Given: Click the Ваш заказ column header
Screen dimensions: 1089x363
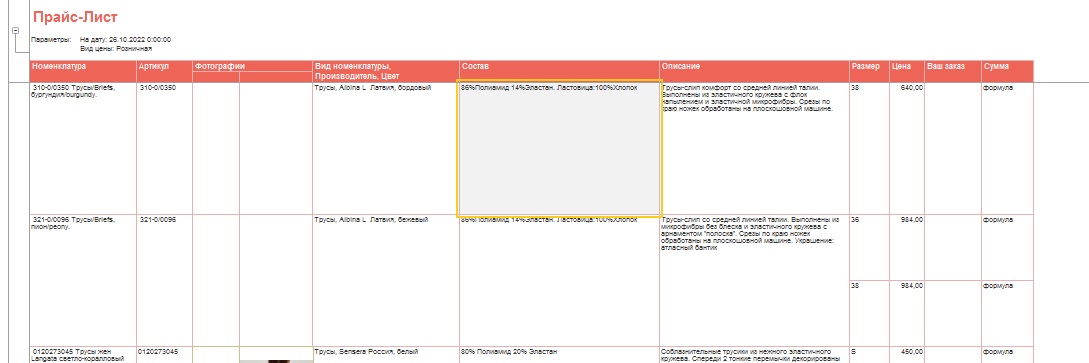Looking at the screenshot, I should coord(953,71).
